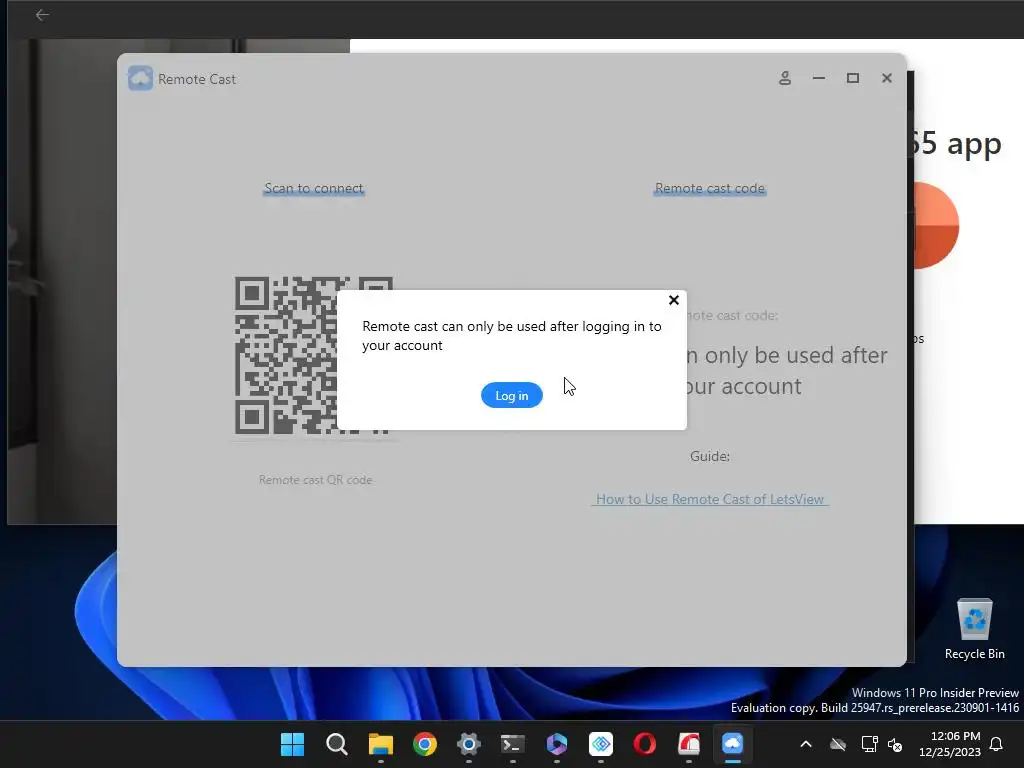Click the OneDrive cloud tray icon

click(x=838, y=744)
